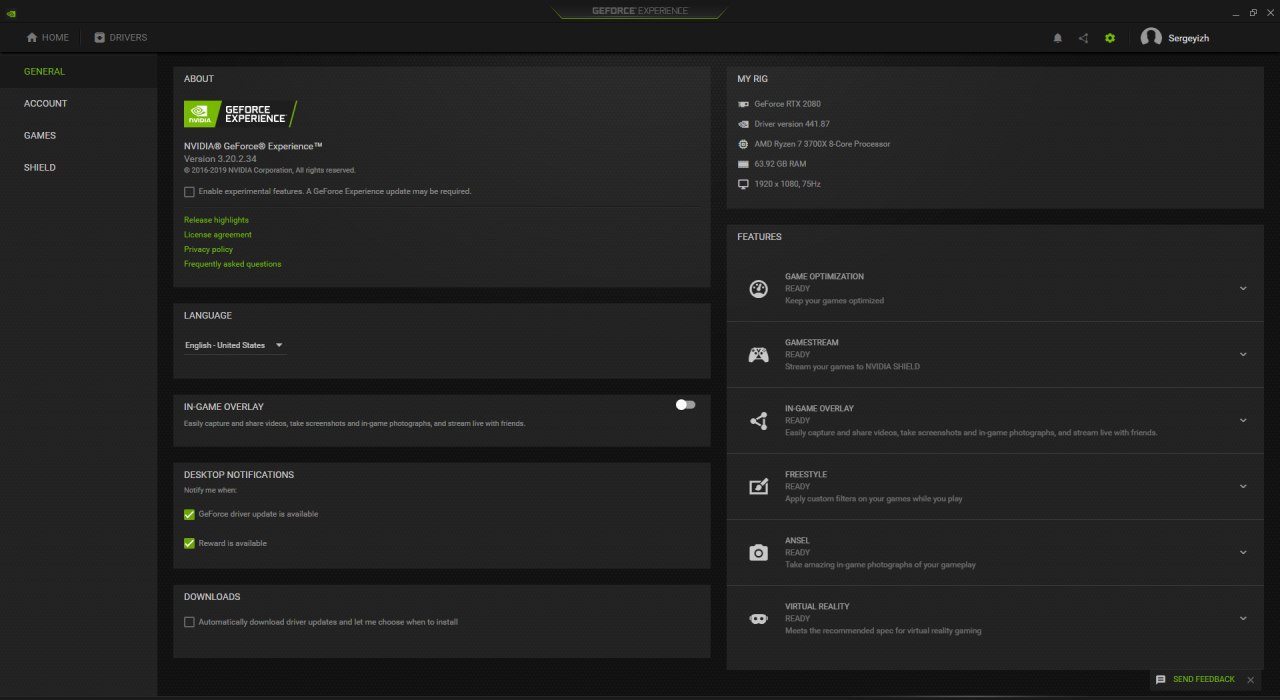Click the GeForce Experience logo in About
Viewport: 1280px width, 700px height.
pyautogui.click(x=240, y=114)
